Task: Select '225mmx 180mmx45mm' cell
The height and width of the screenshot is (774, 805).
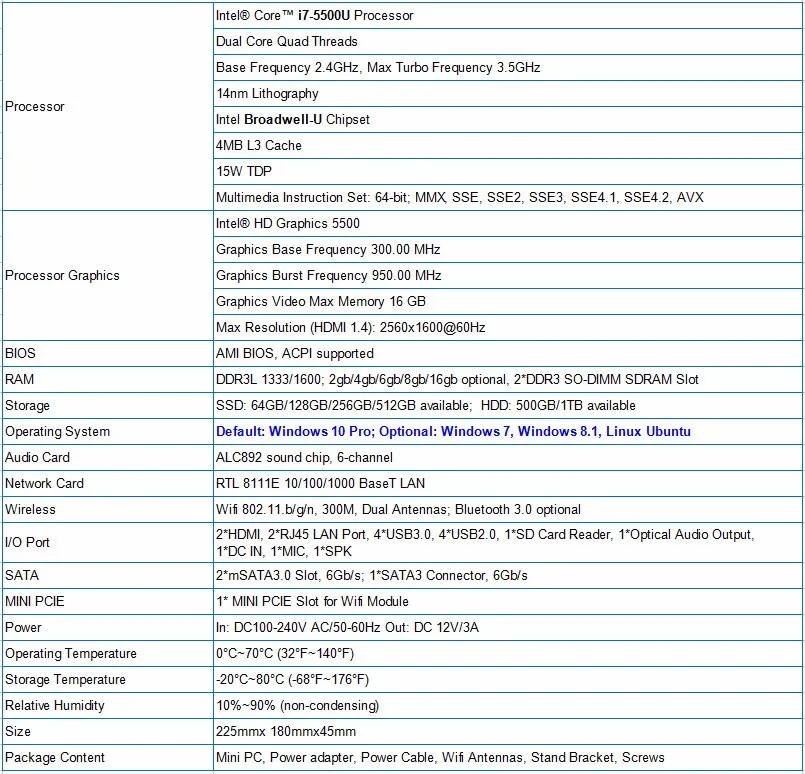Action: click(508, 731)
